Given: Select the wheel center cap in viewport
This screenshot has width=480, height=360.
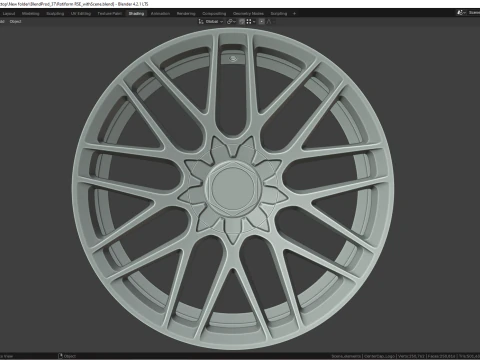Looking at the screenshot, I should point(233,189).
